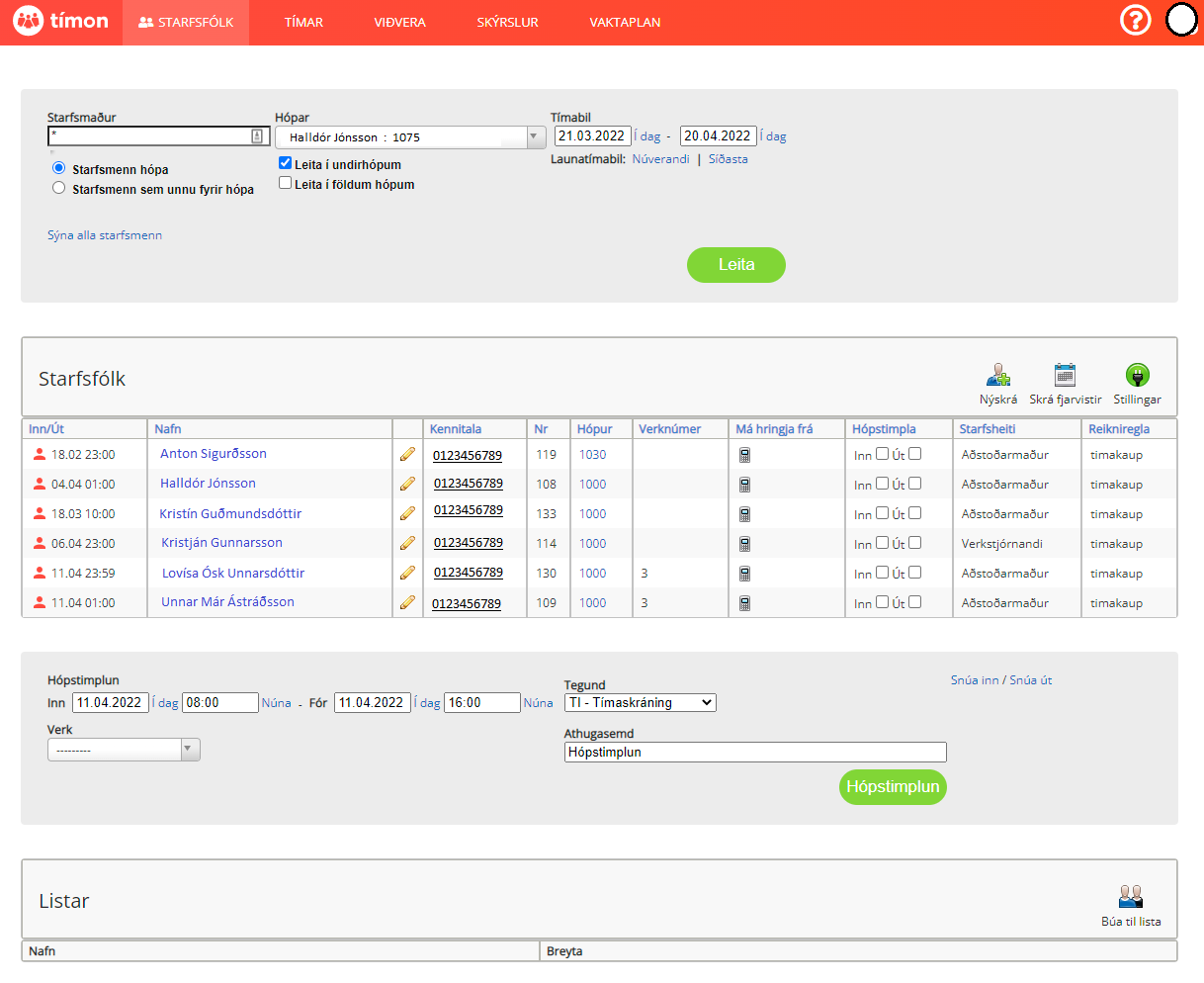Image resolution: width=1204 pixels, height=983 pixels.
Task: Click pencil edit icon for Kristján Gunnarsson
Action: tap(407, 544)
